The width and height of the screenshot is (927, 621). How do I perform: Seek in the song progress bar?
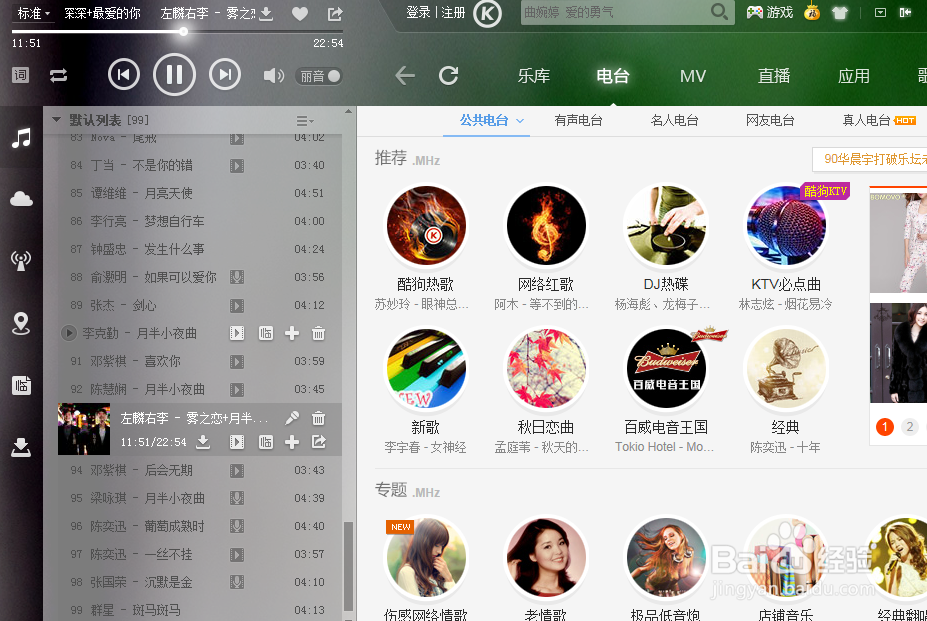(x=177, y=31)
